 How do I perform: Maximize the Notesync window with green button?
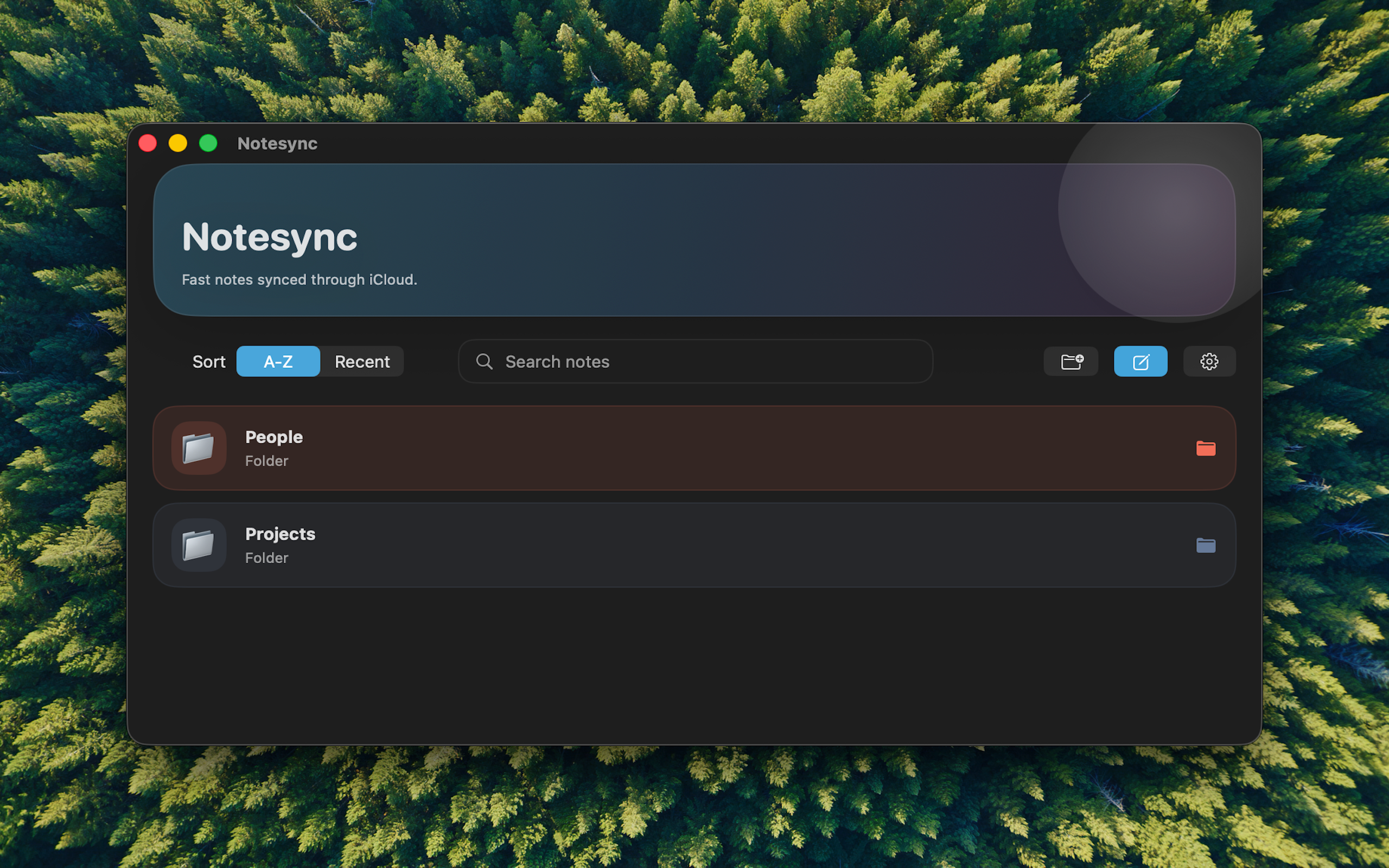pyautogui.click(x=208, y=143)
